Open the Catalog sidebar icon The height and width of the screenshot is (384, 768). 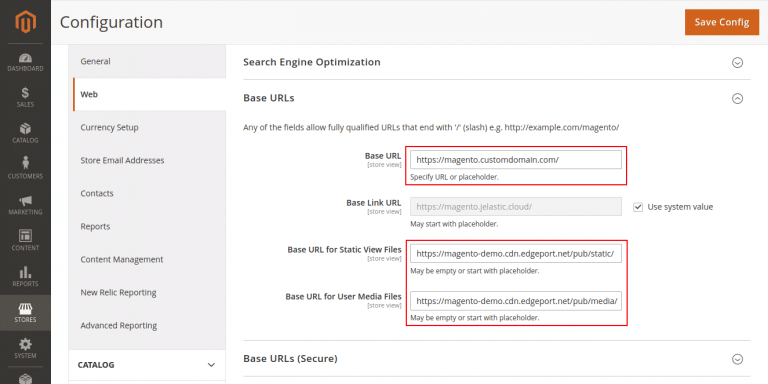[25, 134]
